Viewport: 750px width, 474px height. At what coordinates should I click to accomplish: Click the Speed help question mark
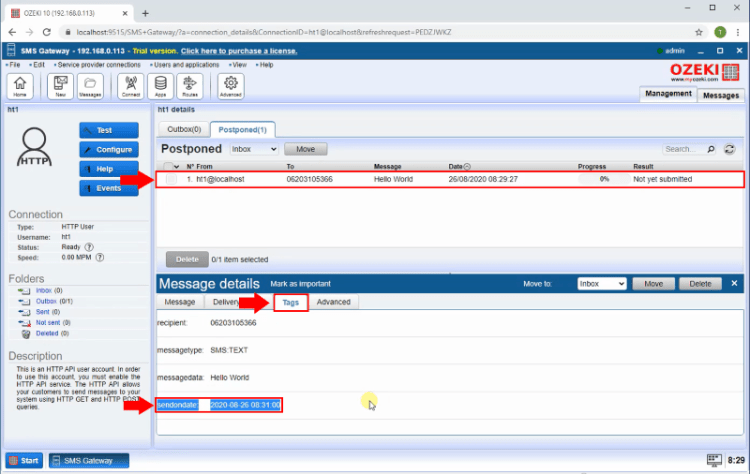click(99, 257)
